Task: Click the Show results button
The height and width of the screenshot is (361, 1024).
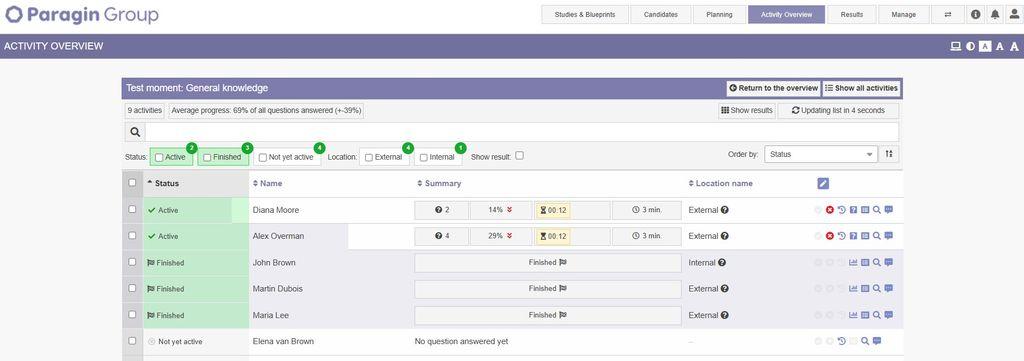Action: tap(746, 110)
